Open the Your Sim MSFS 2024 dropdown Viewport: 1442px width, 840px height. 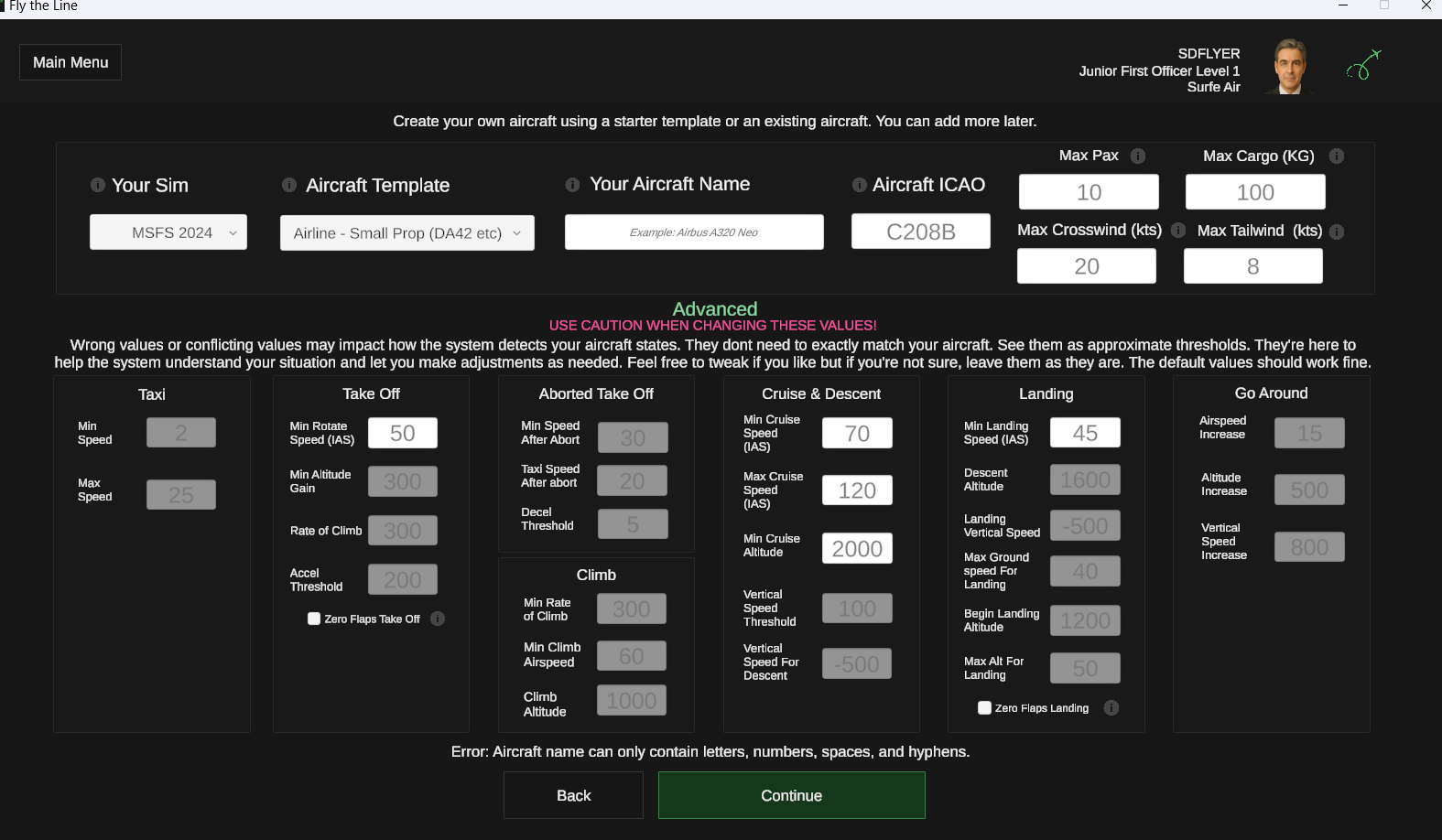pos(168,232)
